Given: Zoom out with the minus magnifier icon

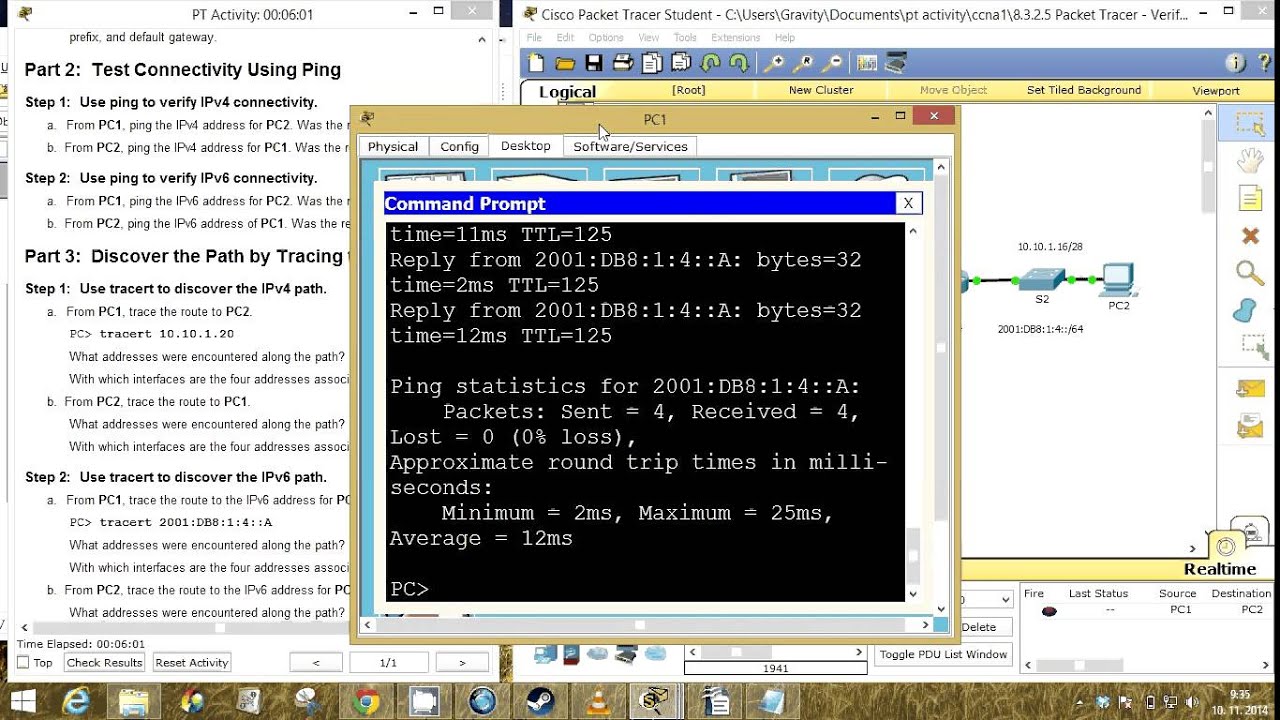Looking at the screenshot, I should pyautogui.click(x=831, y=63).
